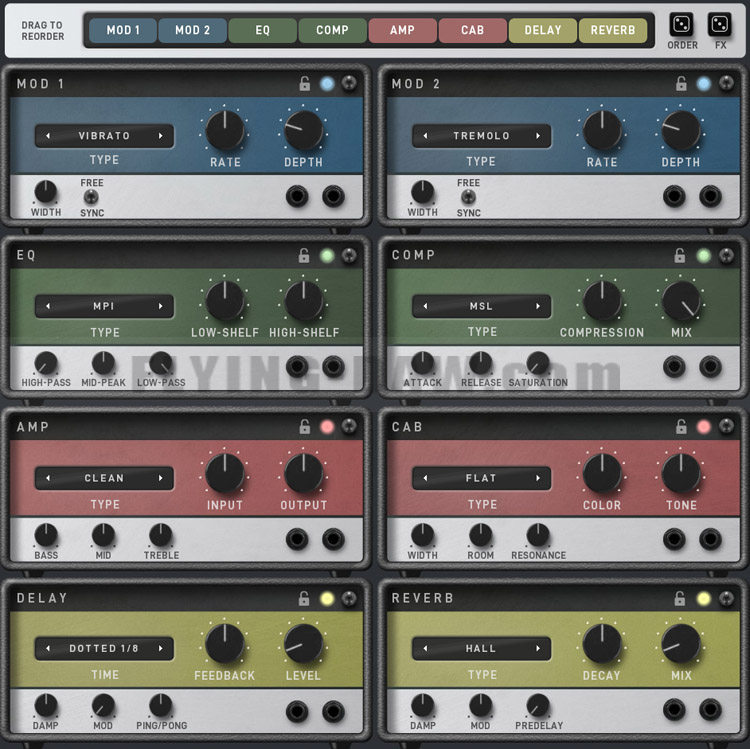Disable AMP with pink power light
This screenshot has height=749, width=750.
(327, 427)
